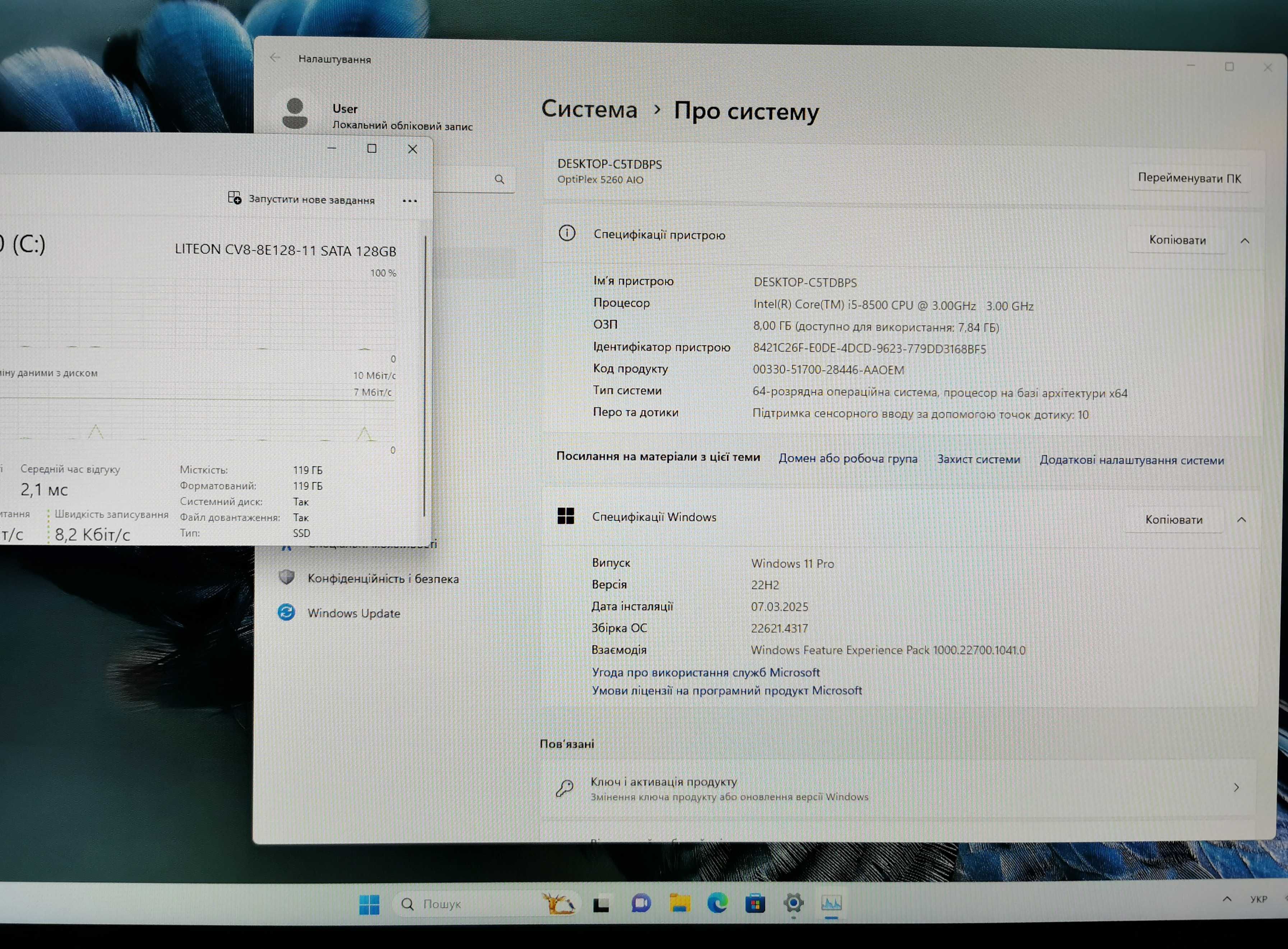The height and width of the screenshot is (949, 1288).
Task: Copy the device specifications with Копіювати
Action: (1177, 240)
